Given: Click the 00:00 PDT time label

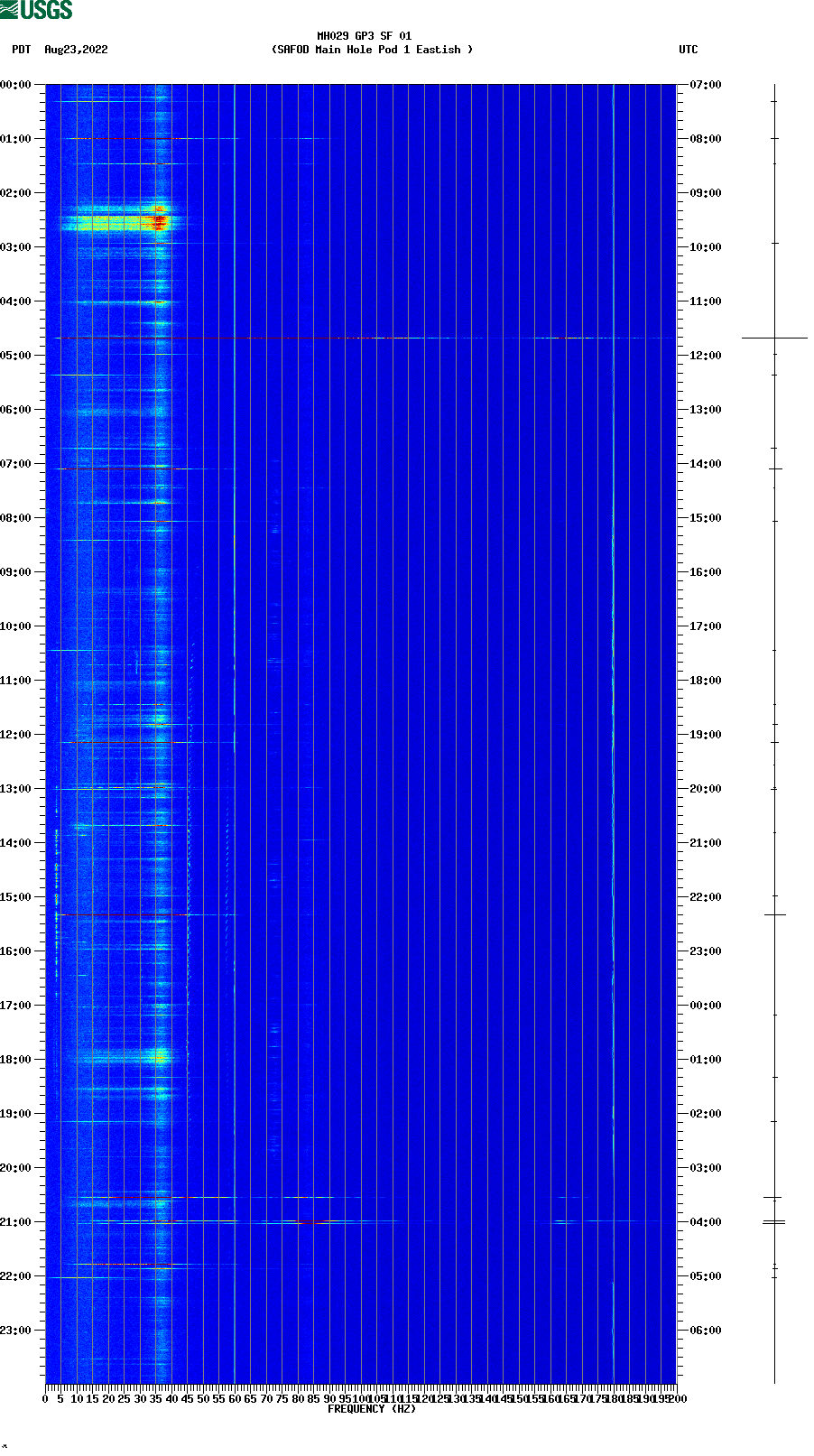Looking at the screenshot, I should 15,85.
